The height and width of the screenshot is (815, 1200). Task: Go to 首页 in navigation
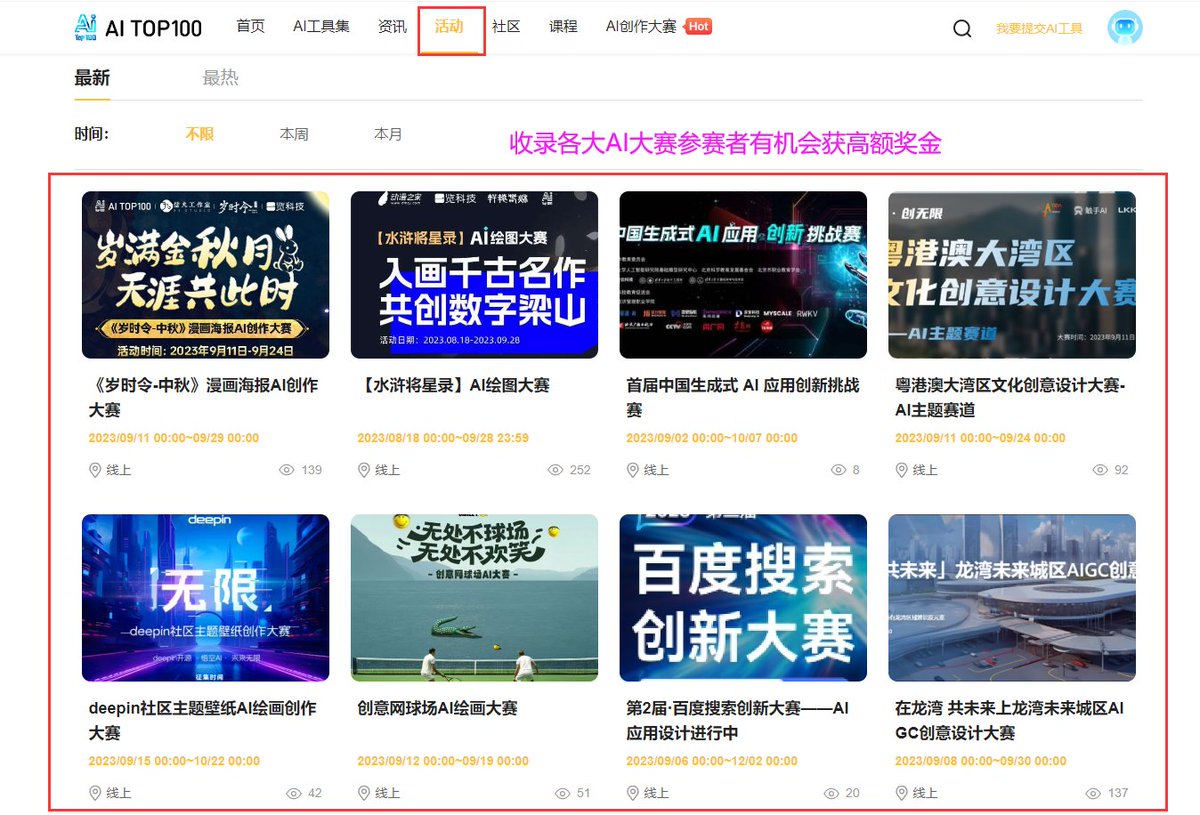[x=251, y=27]
